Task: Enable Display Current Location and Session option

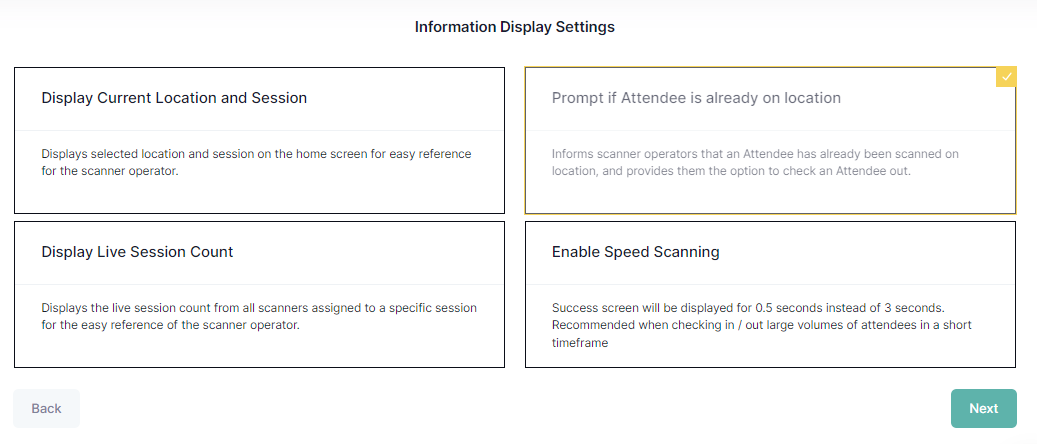Action: (259, 140)
